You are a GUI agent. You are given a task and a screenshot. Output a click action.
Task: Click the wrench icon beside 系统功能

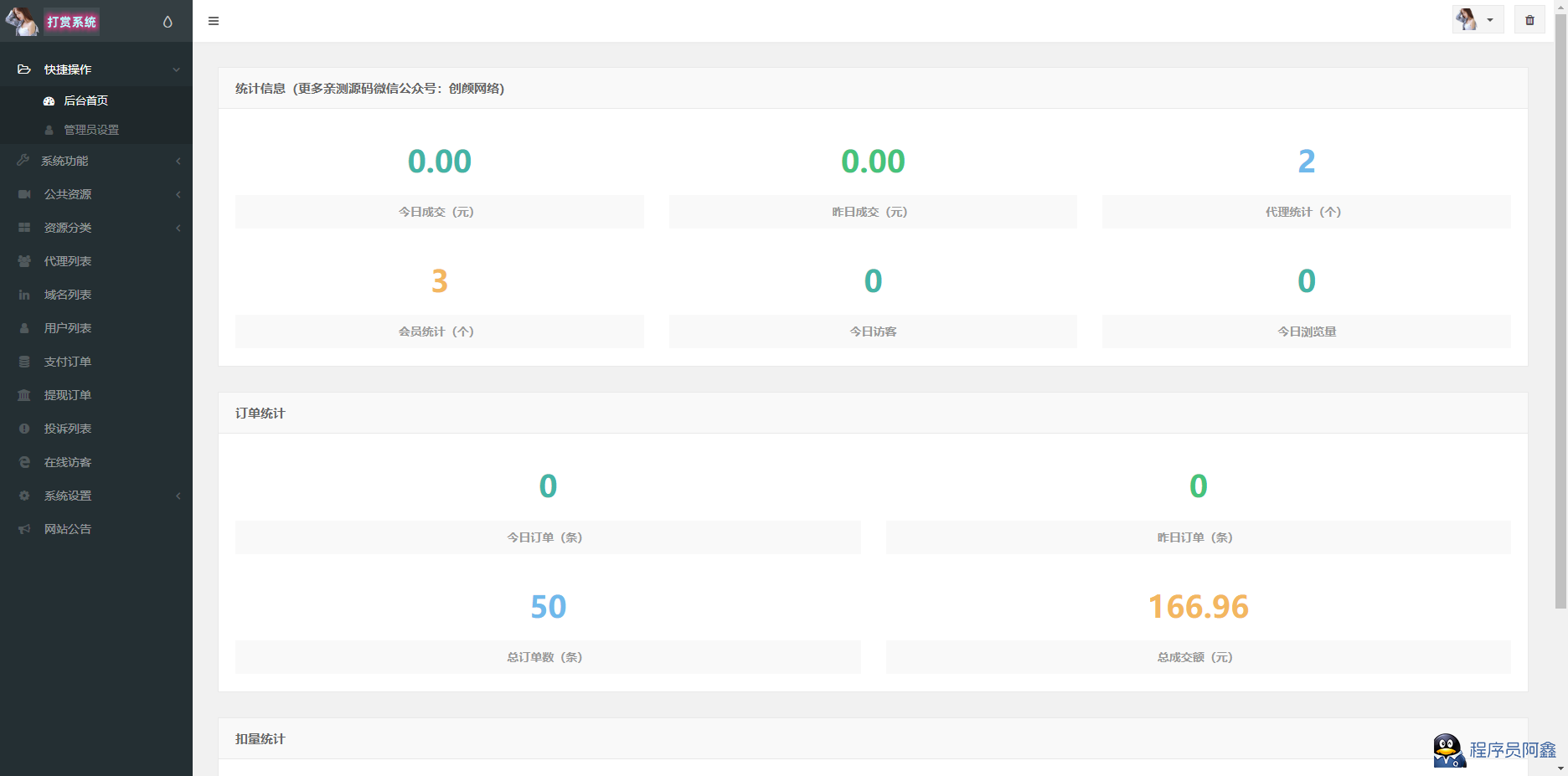(23, 160)
